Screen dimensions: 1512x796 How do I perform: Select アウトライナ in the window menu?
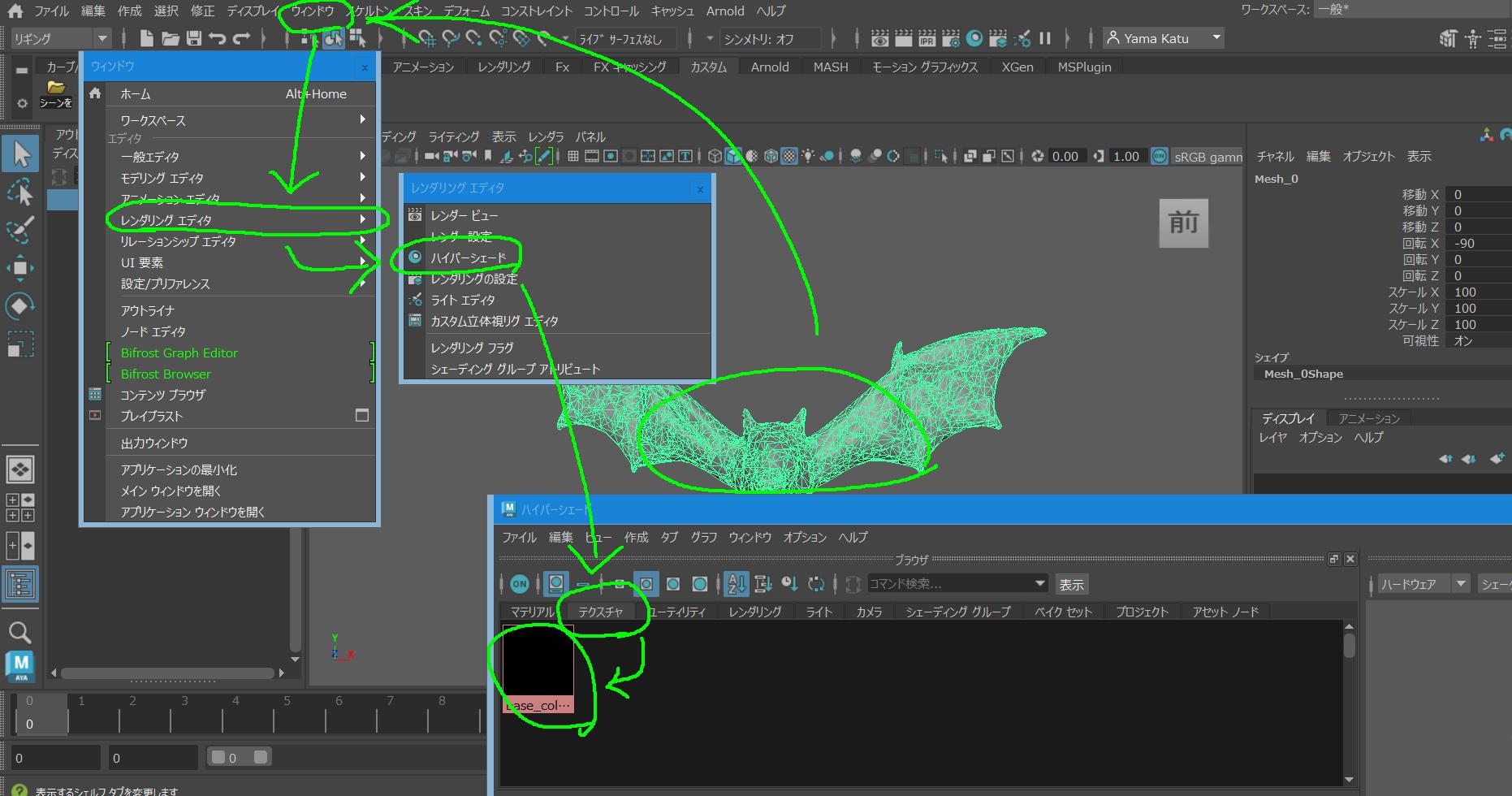pyautogui.click(x=148, y=310)
